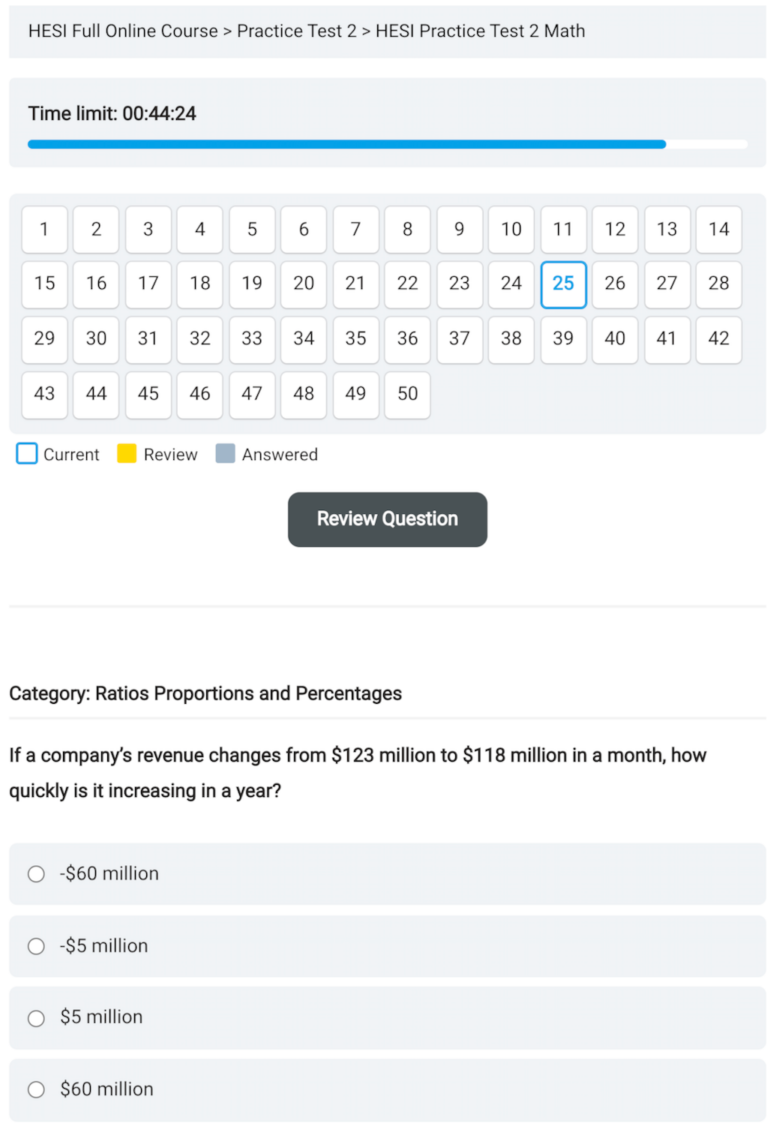
Task: Jump to question 43
Action: click(44, 394)
